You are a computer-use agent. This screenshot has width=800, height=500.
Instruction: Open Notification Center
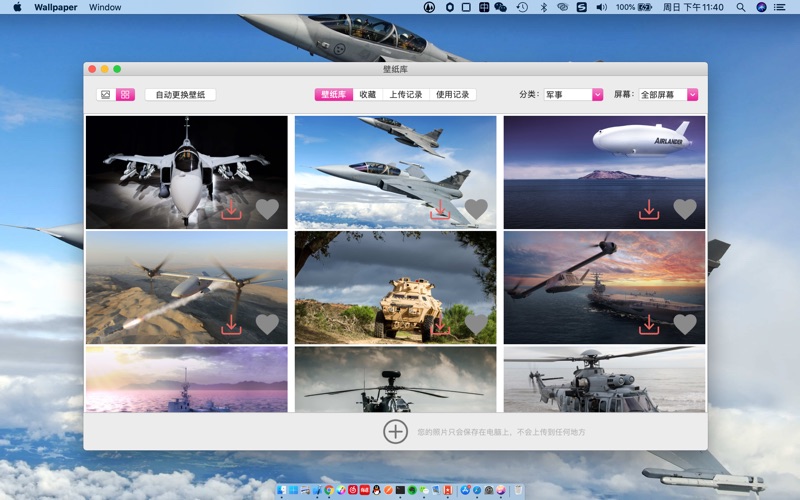click(x=780, y=7)
